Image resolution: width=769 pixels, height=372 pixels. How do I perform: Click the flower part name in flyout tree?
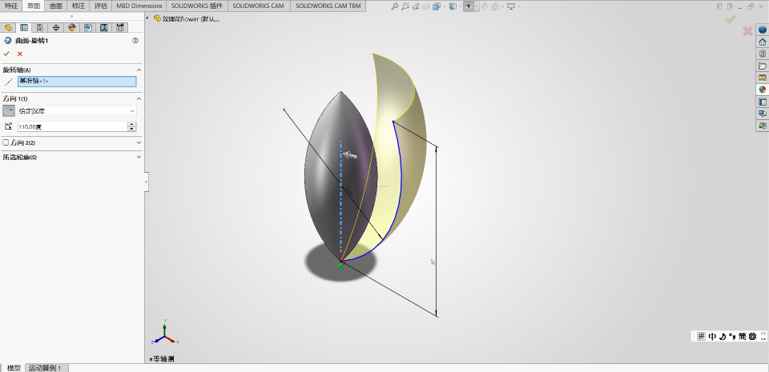[191, 19]
